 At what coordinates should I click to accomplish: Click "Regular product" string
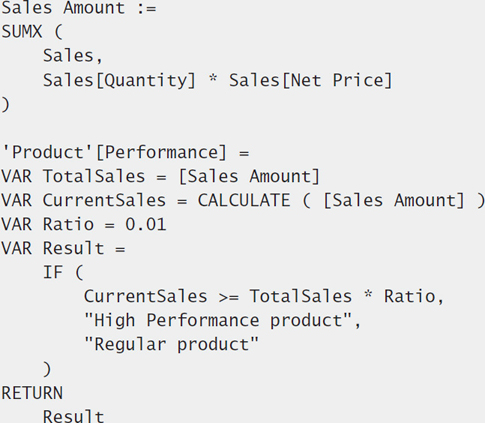coord(172,345)
